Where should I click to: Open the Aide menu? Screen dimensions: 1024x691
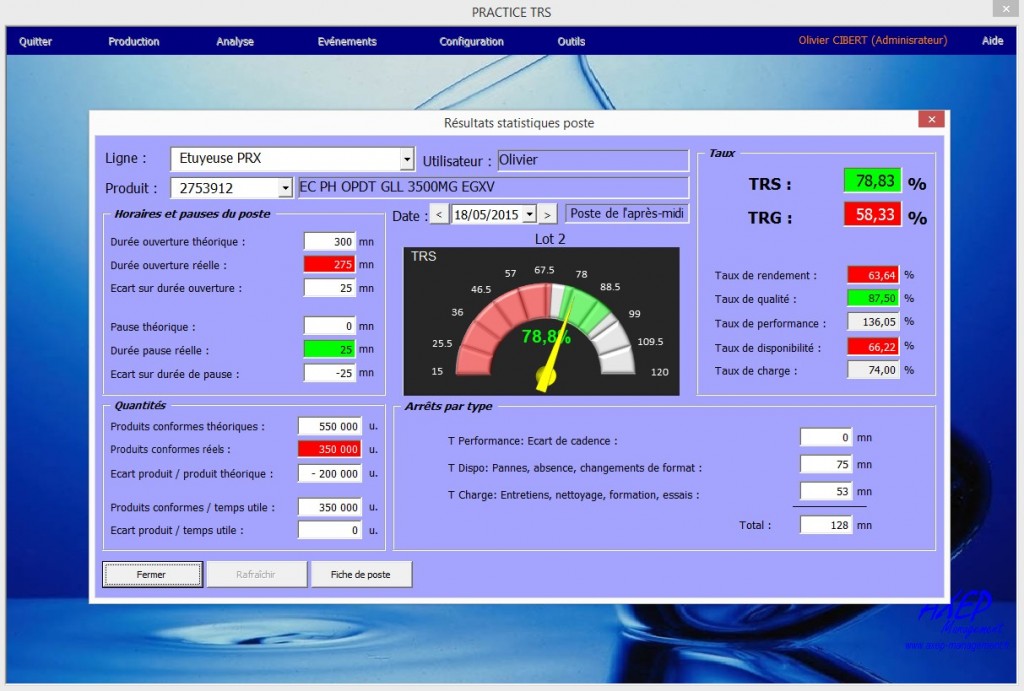[x=993, y=40]
